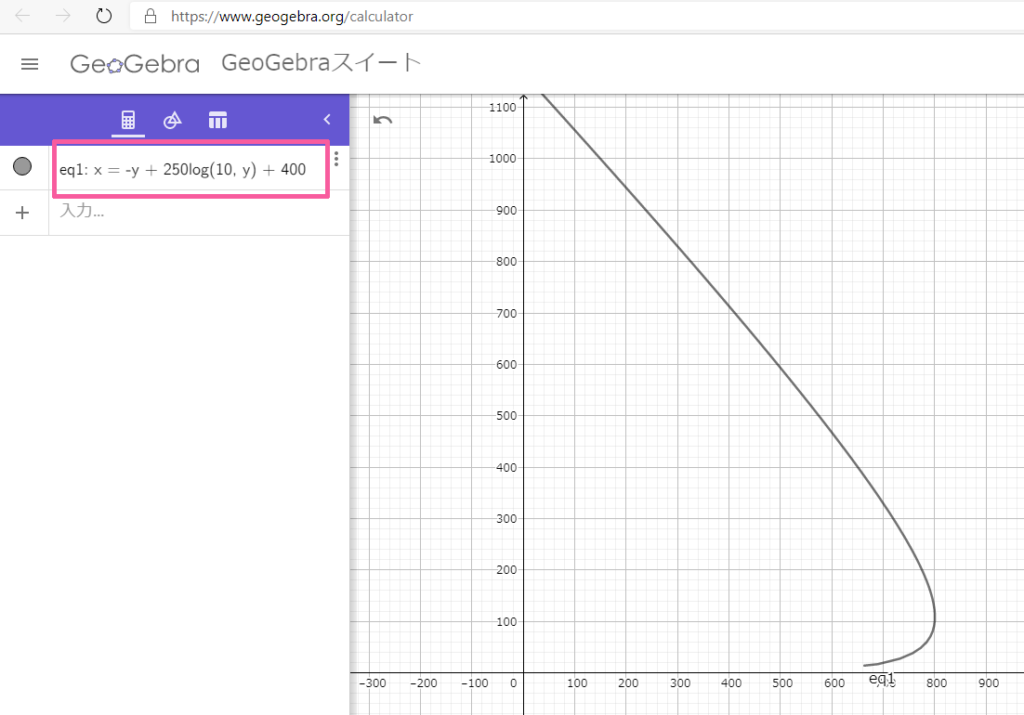This screenshot has width=1024, height=715.
Task: Click the y-axis label 500
Action: [x=506, y=415]
